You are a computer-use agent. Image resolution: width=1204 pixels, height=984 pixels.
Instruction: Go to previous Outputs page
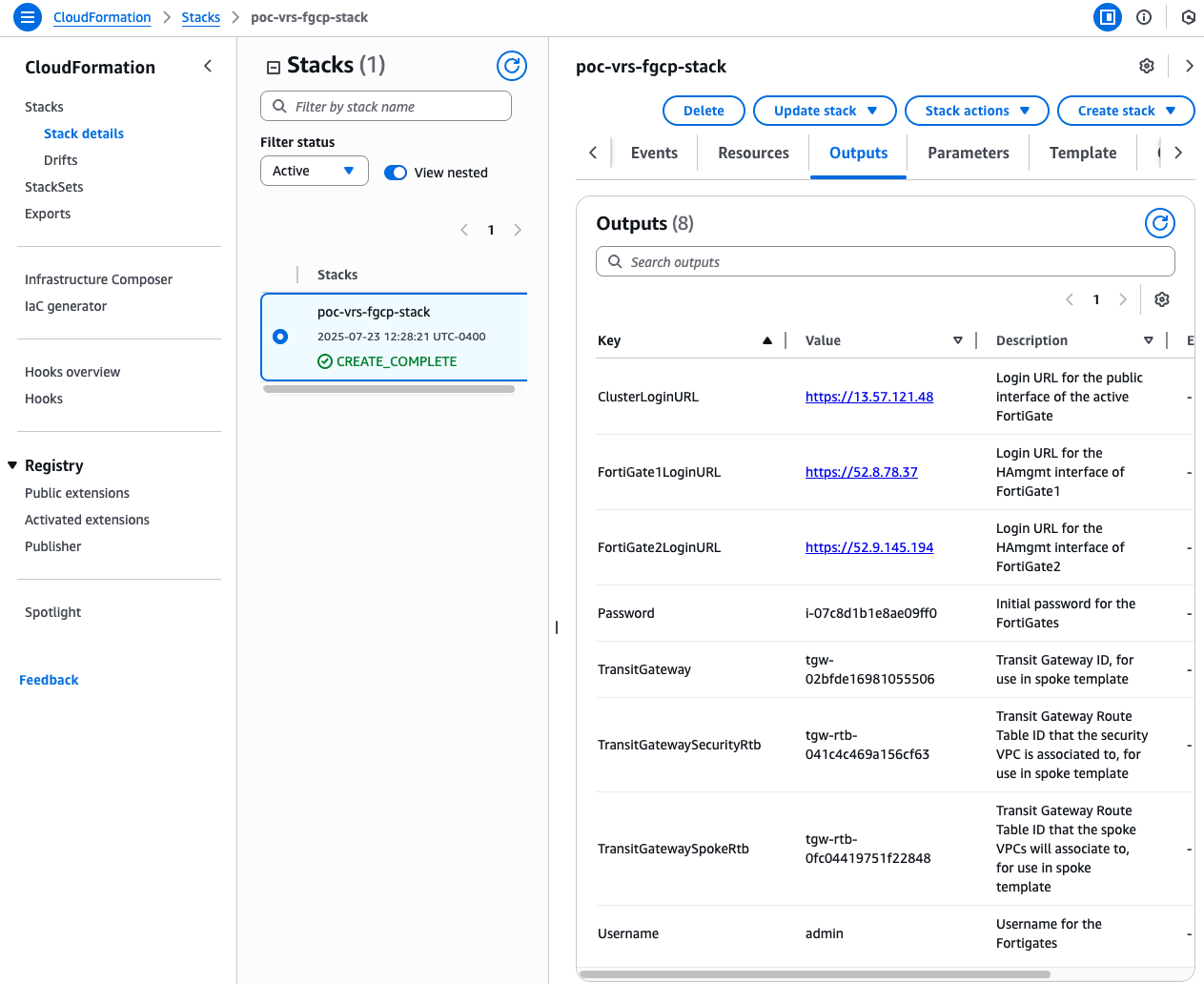(1070, 299)
